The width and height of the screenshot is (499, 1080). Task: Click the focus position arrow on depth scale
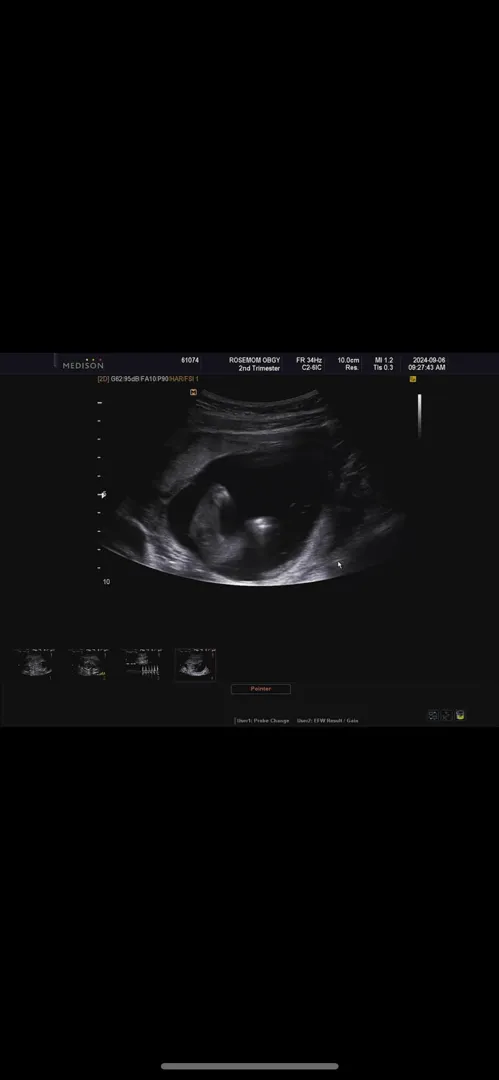pos(102,495)
